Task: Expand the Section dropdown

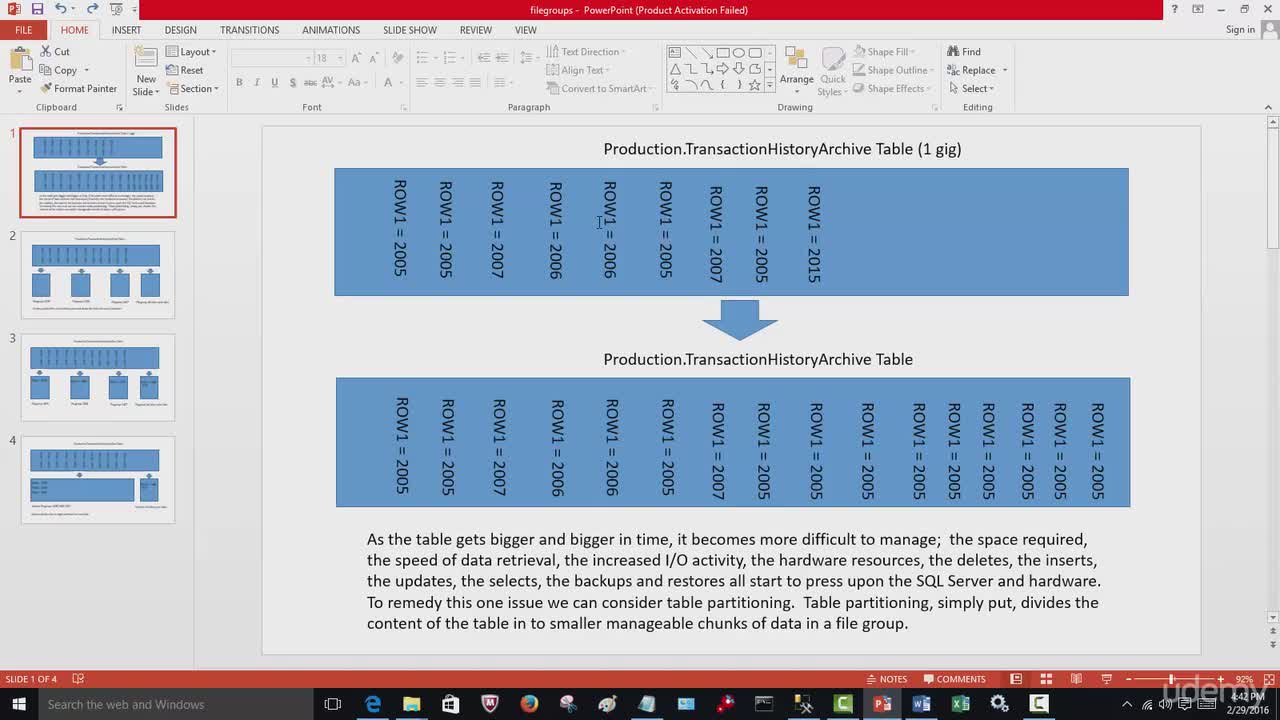Action: click(x=191, y=88)
